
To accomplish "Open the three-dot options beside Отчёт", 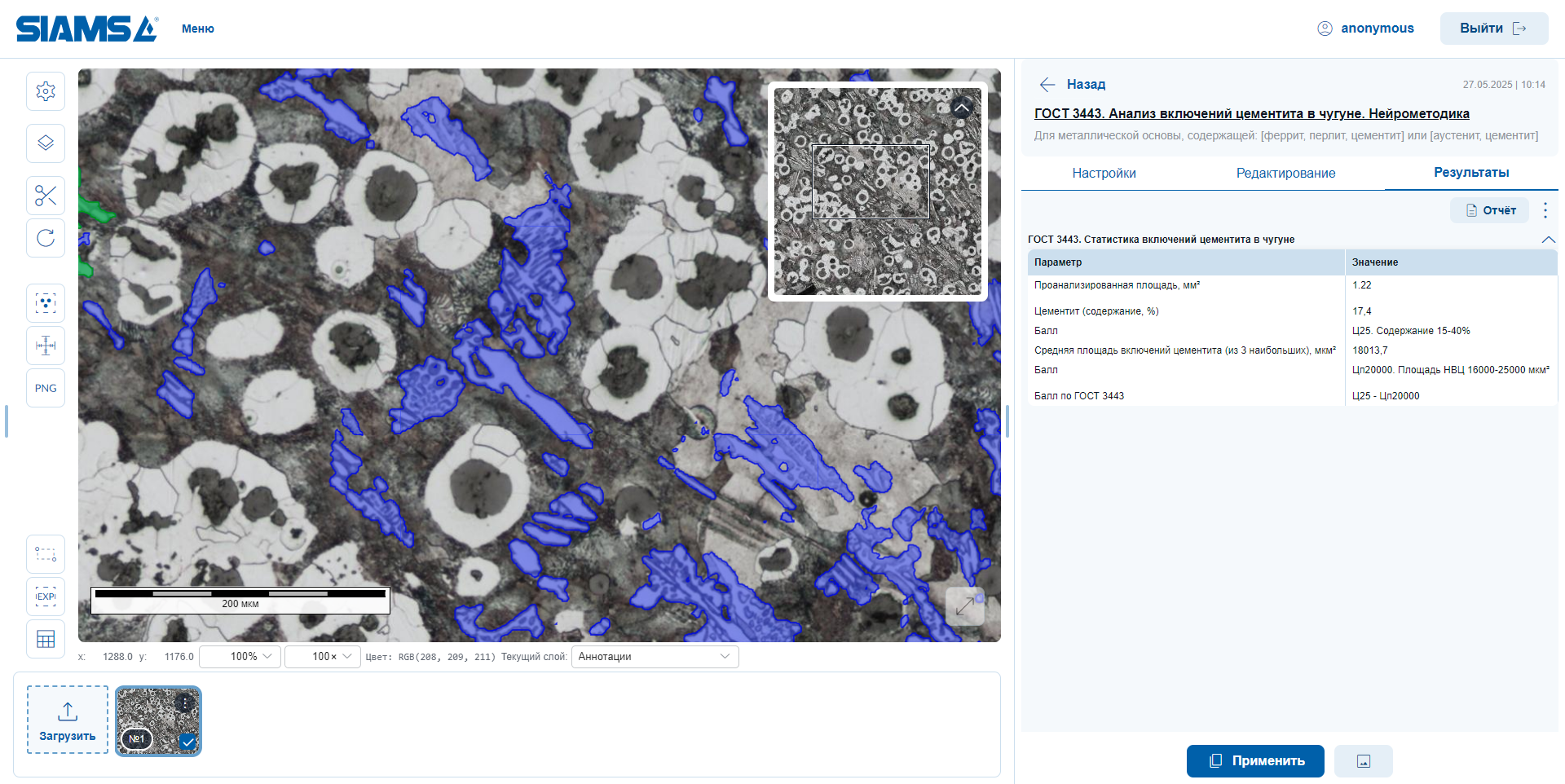I will (x=1545, y=210).
